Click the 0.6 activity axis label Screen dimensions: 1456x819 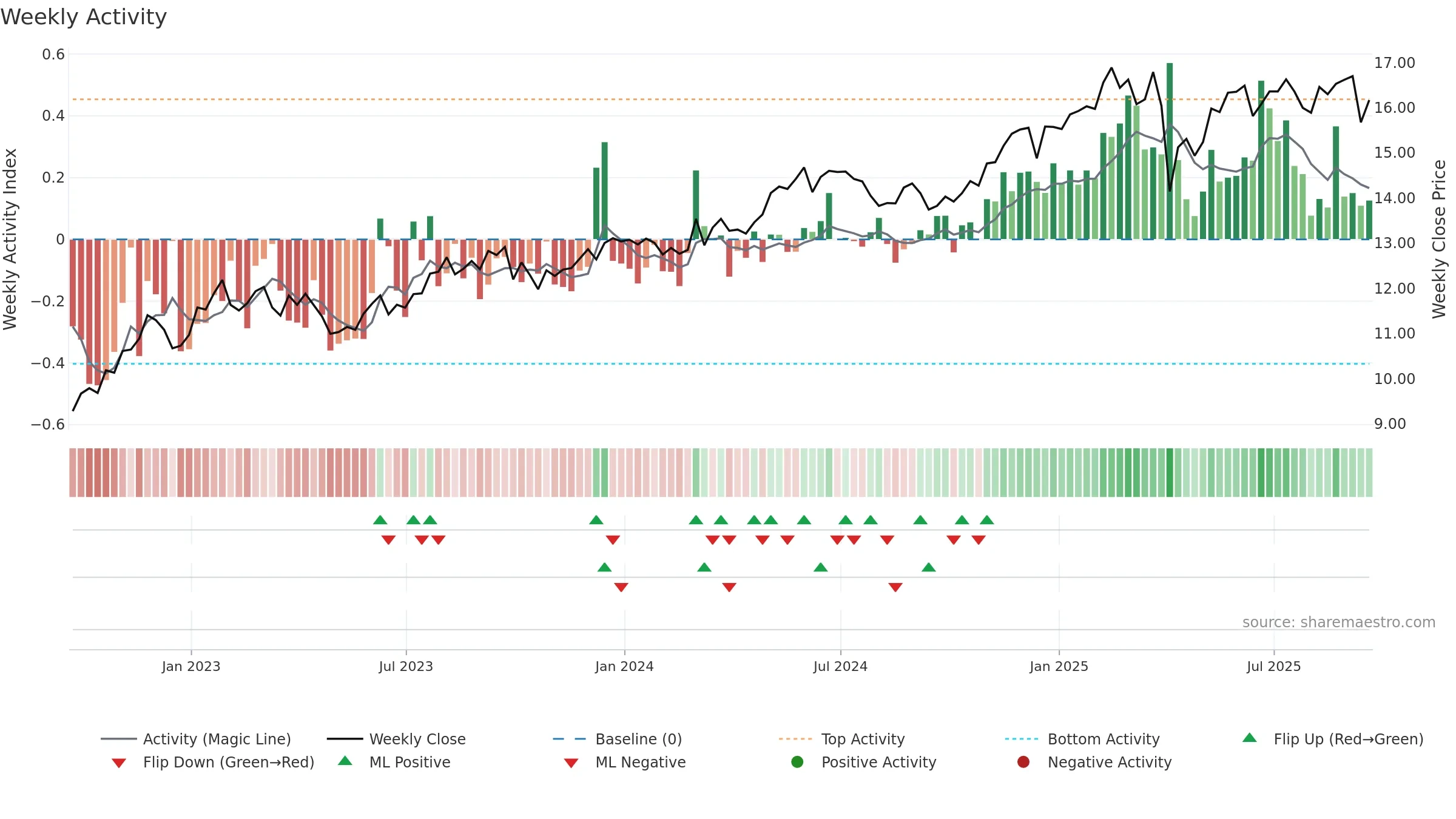(53, 55)
